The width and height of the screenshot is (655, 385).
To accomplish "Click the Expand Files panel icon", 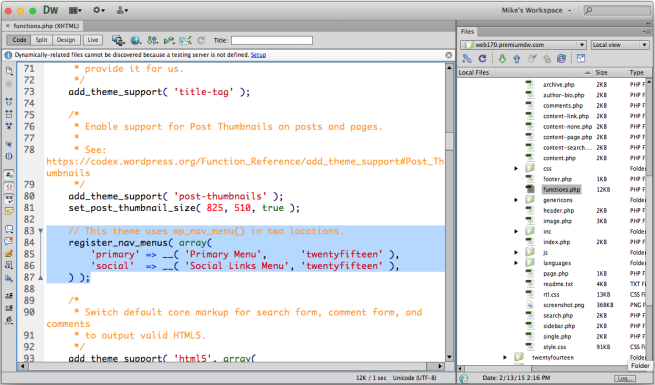I will click(581, 58).
